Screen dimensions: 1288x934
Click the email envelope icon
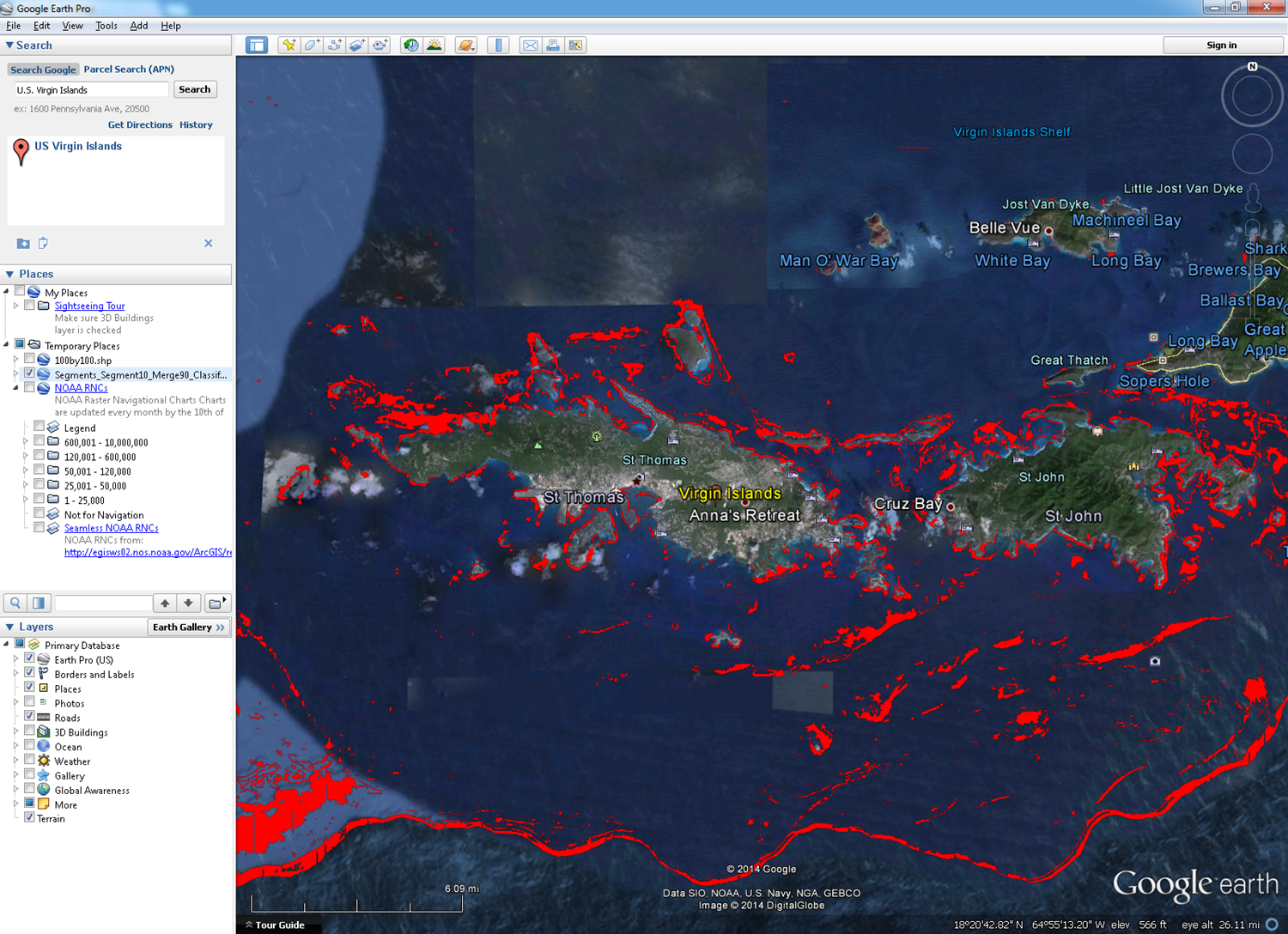pyautogui.click(x=531, y=45)
